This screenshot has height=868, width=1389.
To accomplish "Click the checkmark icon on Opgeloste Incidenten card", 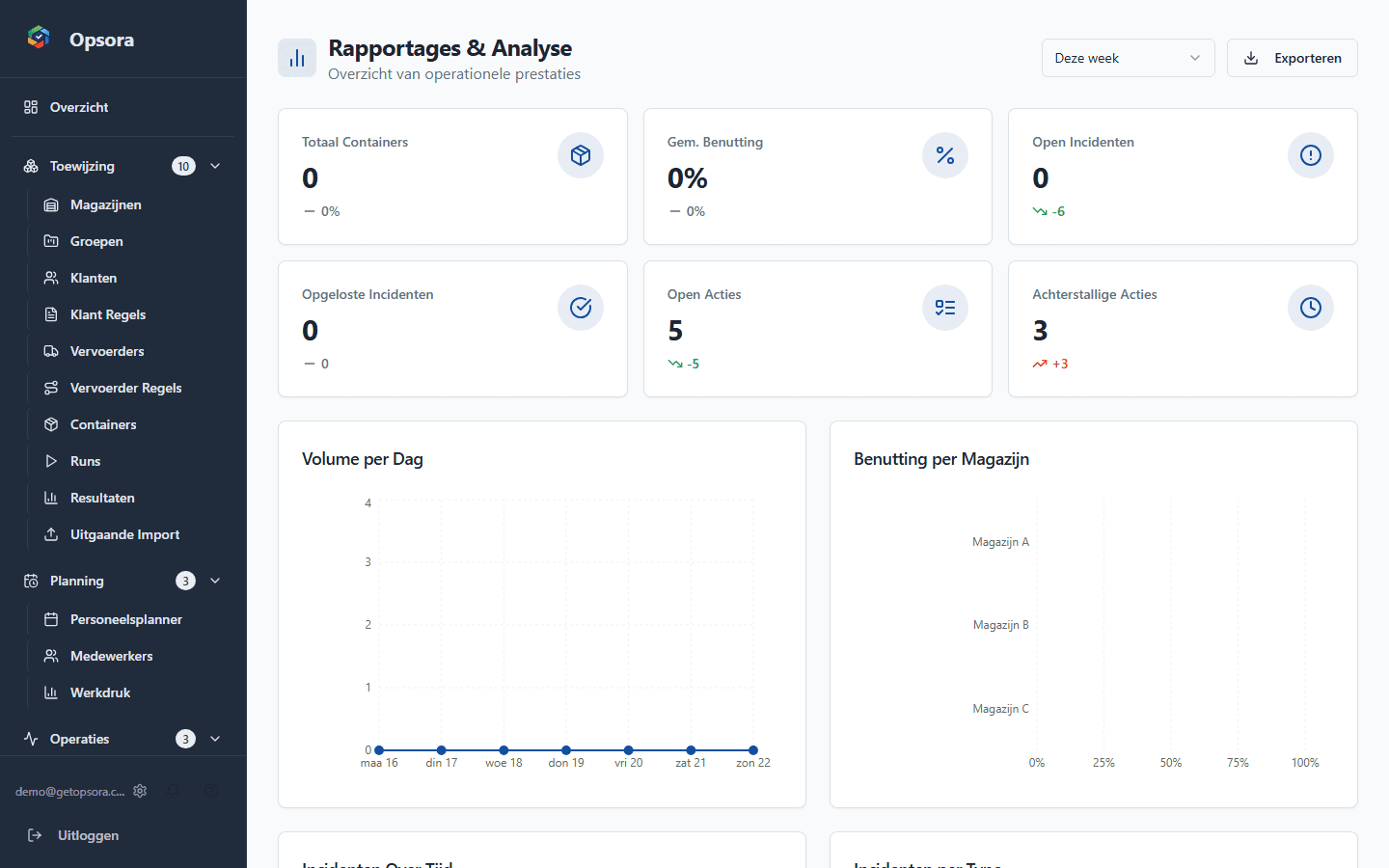I will [x=581, y=308].
